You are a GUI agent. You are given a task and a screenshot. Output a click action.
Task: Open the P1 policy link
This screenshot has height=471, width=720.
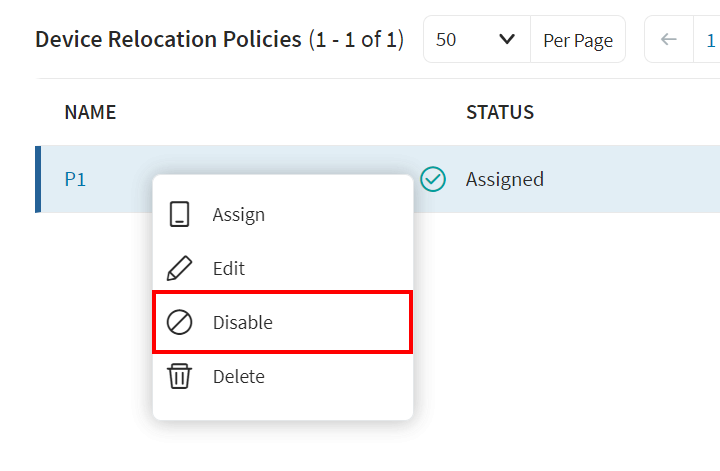tap(75, 179)
